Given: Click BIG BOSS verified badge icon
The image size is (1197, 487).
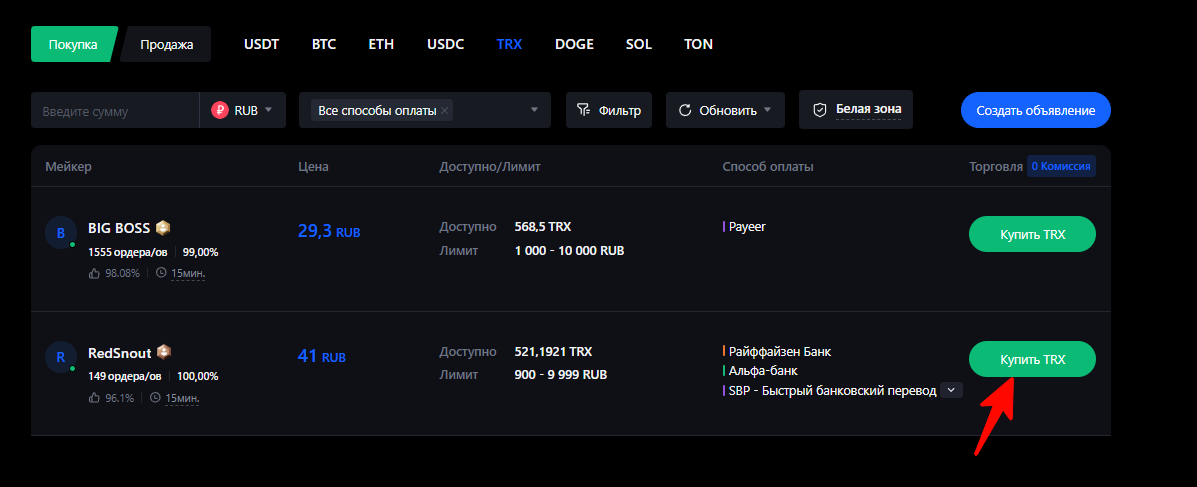Looking at the screenshot, I should point(162,227).
